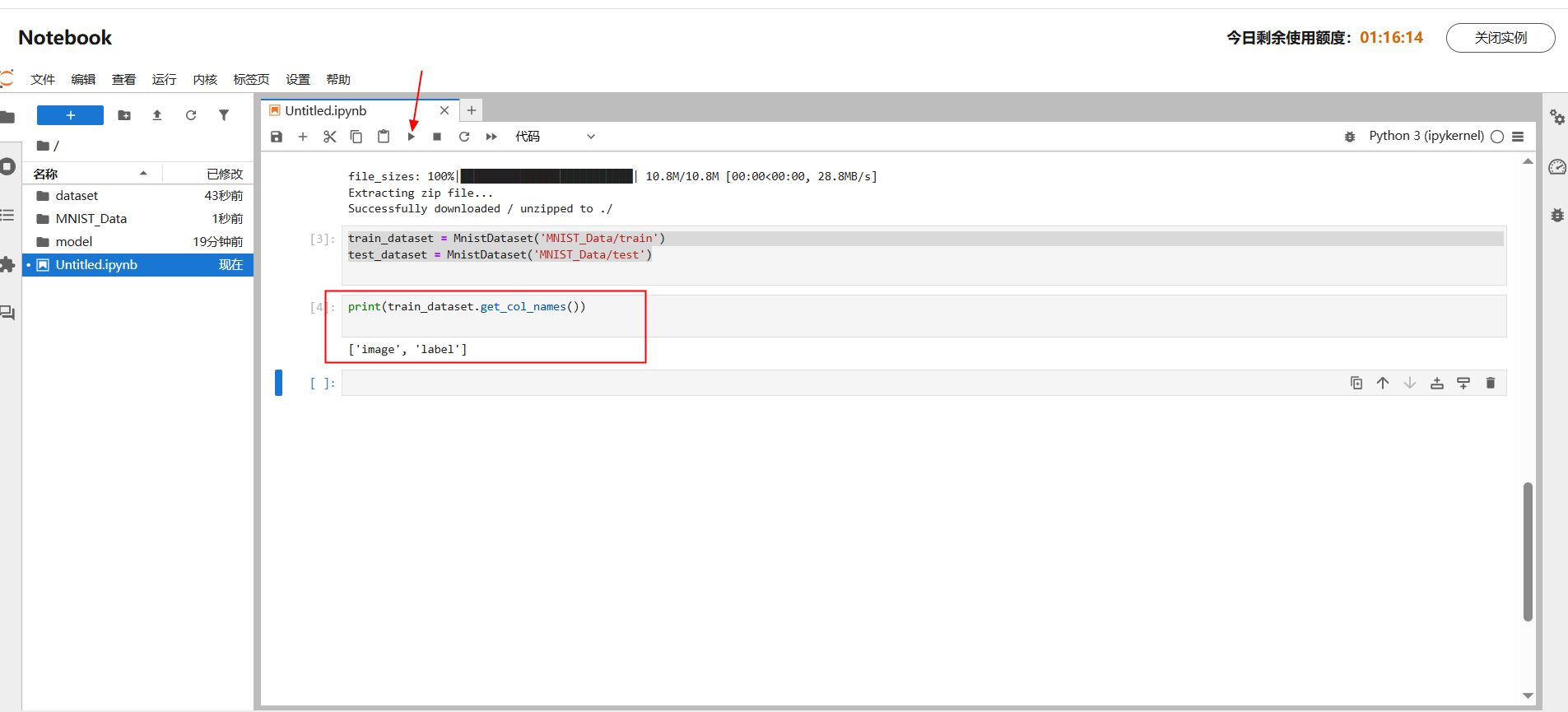
Task: Delete the active cell with trash icon
Action: tap(1491, 383)
